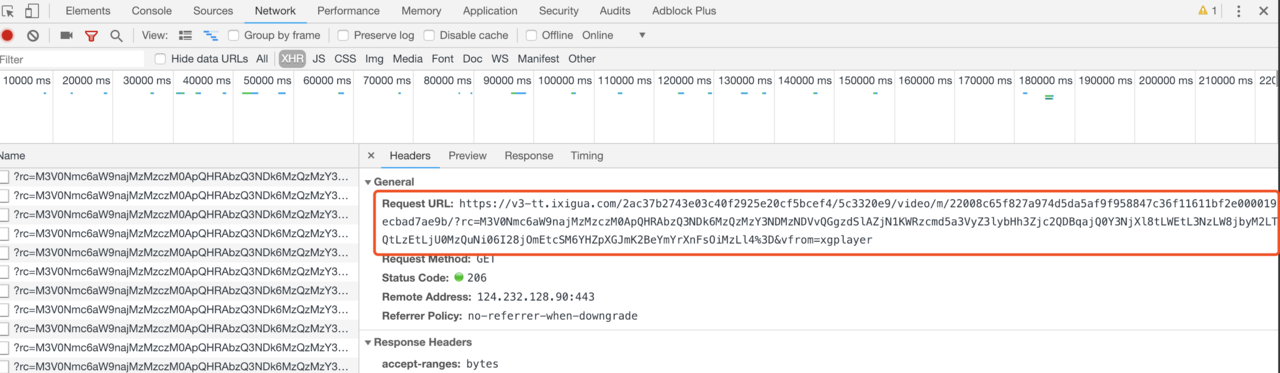Click the red record network log button
This screenshot has height=373, width=1280.
pos(7,35)
